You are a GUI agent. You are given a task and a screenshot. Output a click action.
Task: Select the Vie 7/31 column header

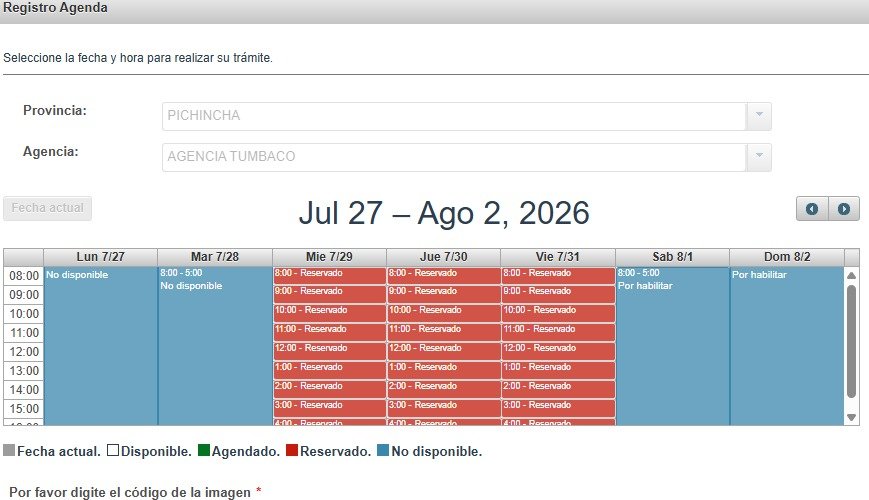pos(558,257)
